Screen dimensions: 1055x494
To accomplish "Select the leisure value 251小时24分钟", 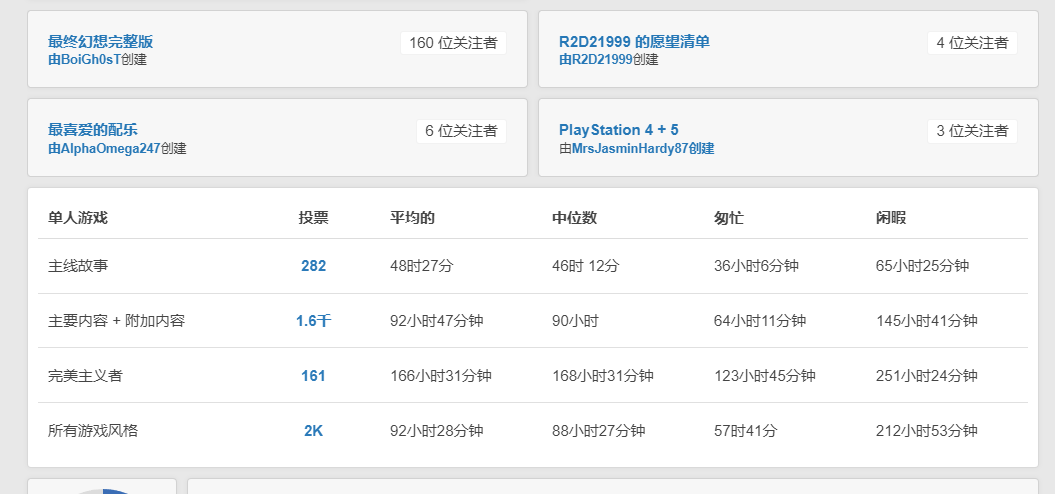I will [x=926, y=376].
